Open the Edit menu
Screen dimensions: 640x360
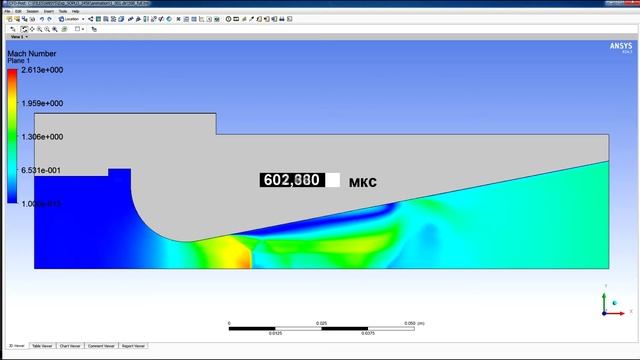(x=18, y=11)
